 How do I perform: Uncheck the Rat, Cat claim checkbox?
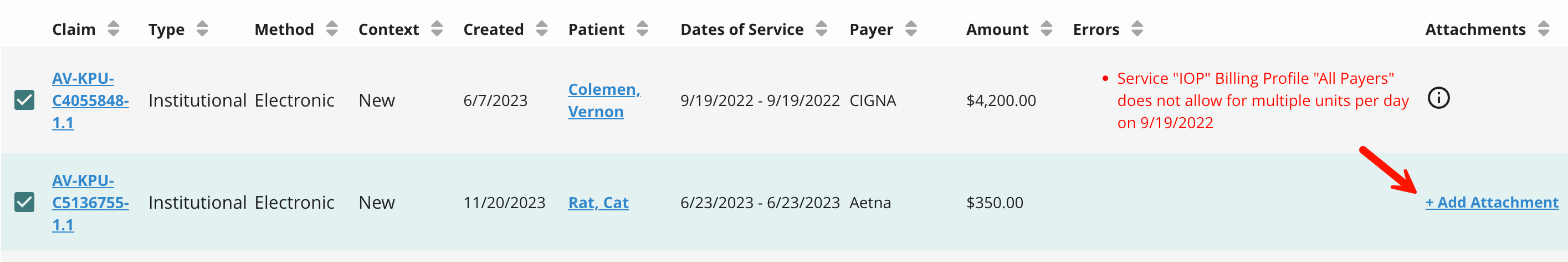click(x=24, y=202)
